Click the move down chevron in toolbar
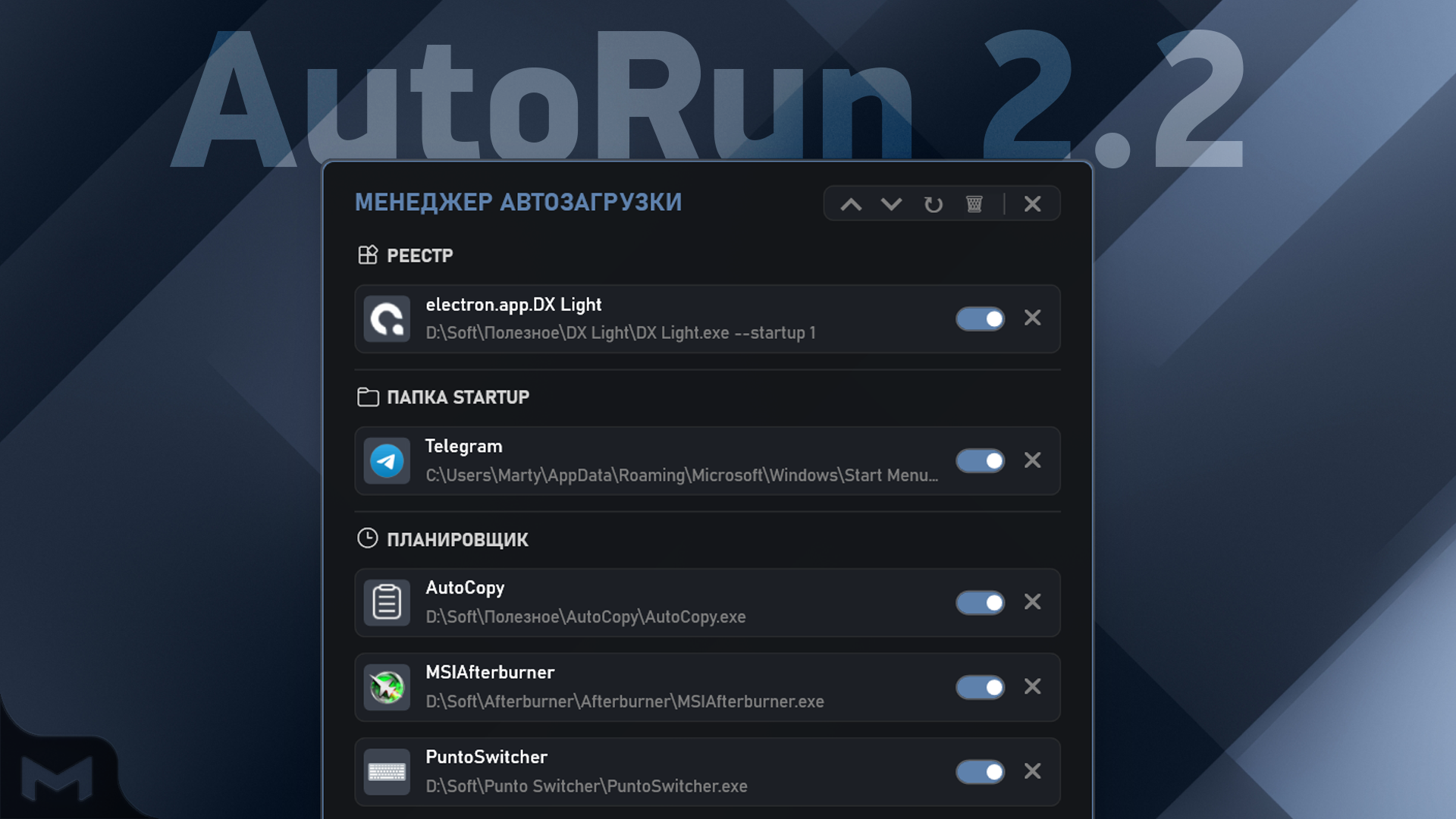The height and width of the screenshot is (819, 1456). tap(892, 204)
